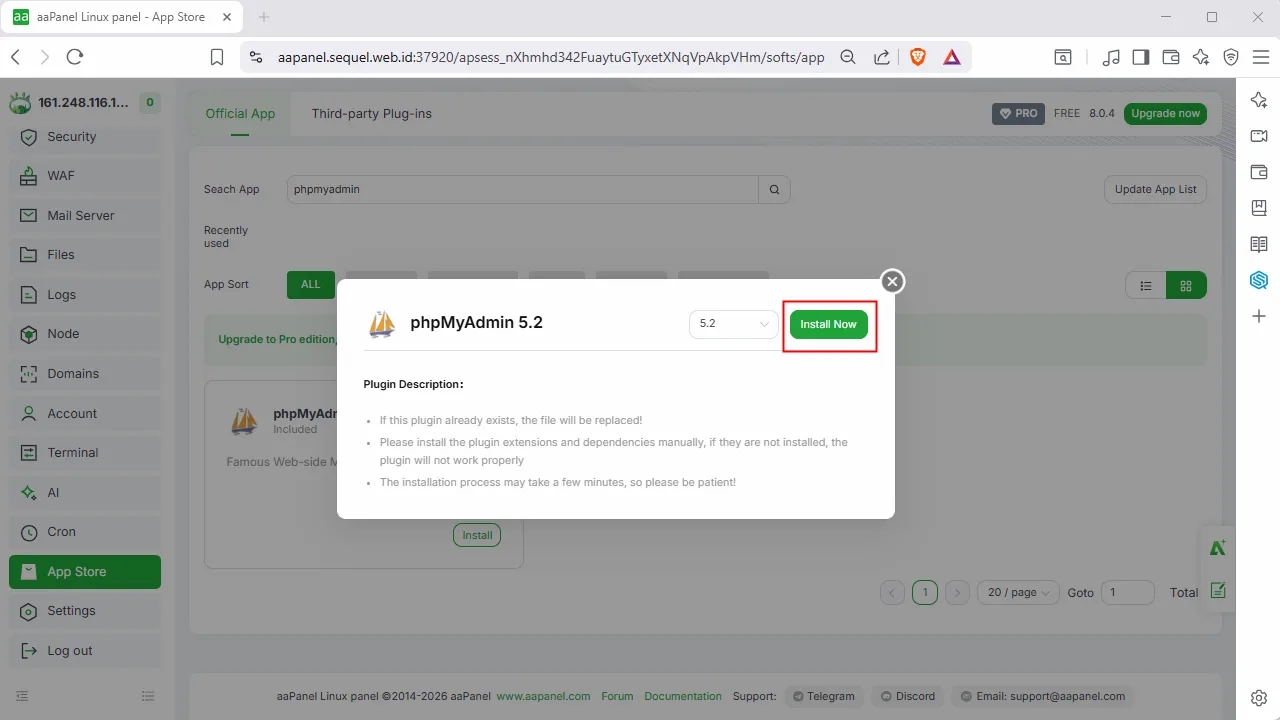The height and width of the screenshot is (720, 1280).
Task: Bookmark this page
Action: pos(217,57)
